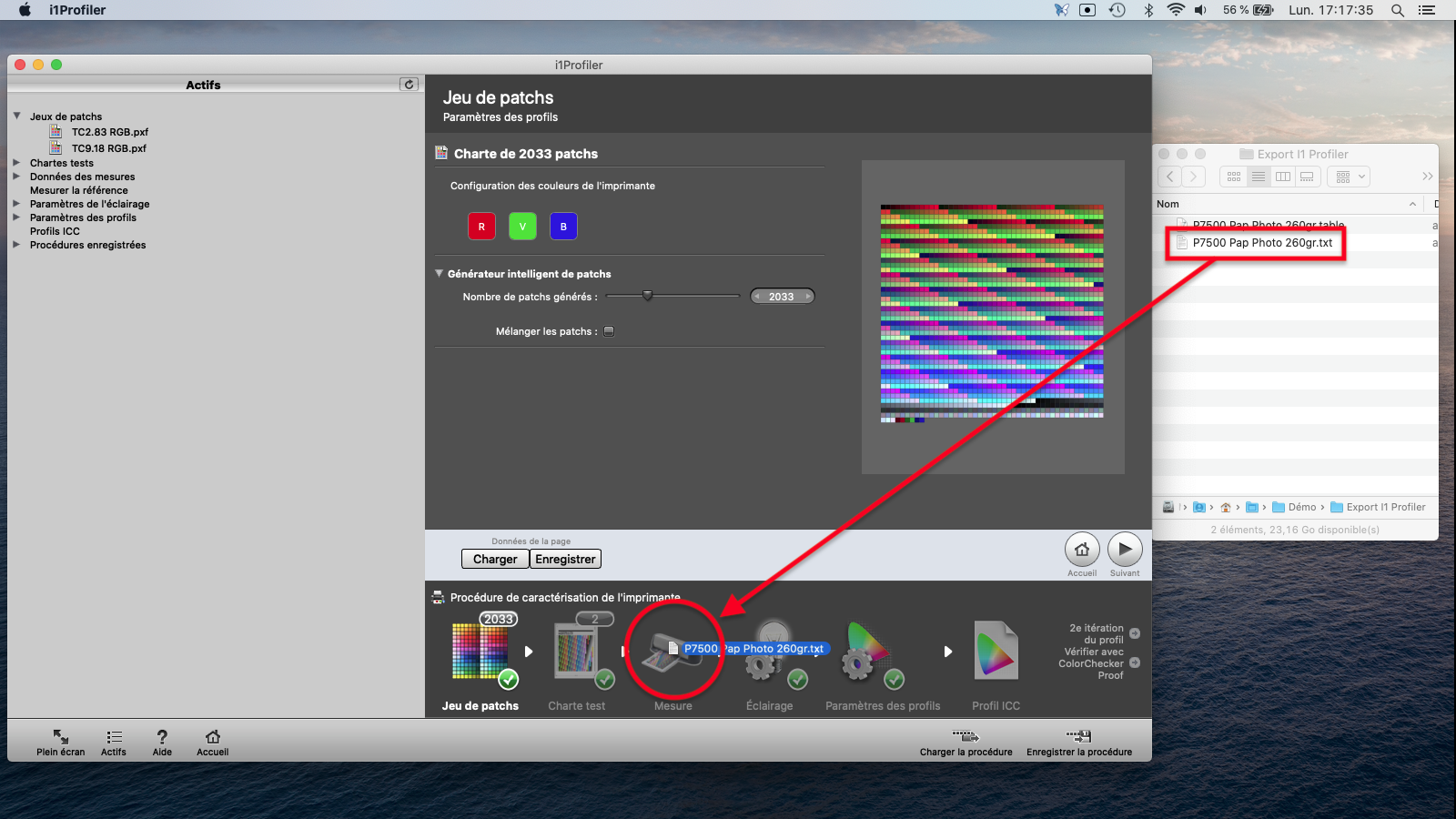Switch Finder window to list view
Screen dimensions: 1456x819
click(x=1259, y=177)
